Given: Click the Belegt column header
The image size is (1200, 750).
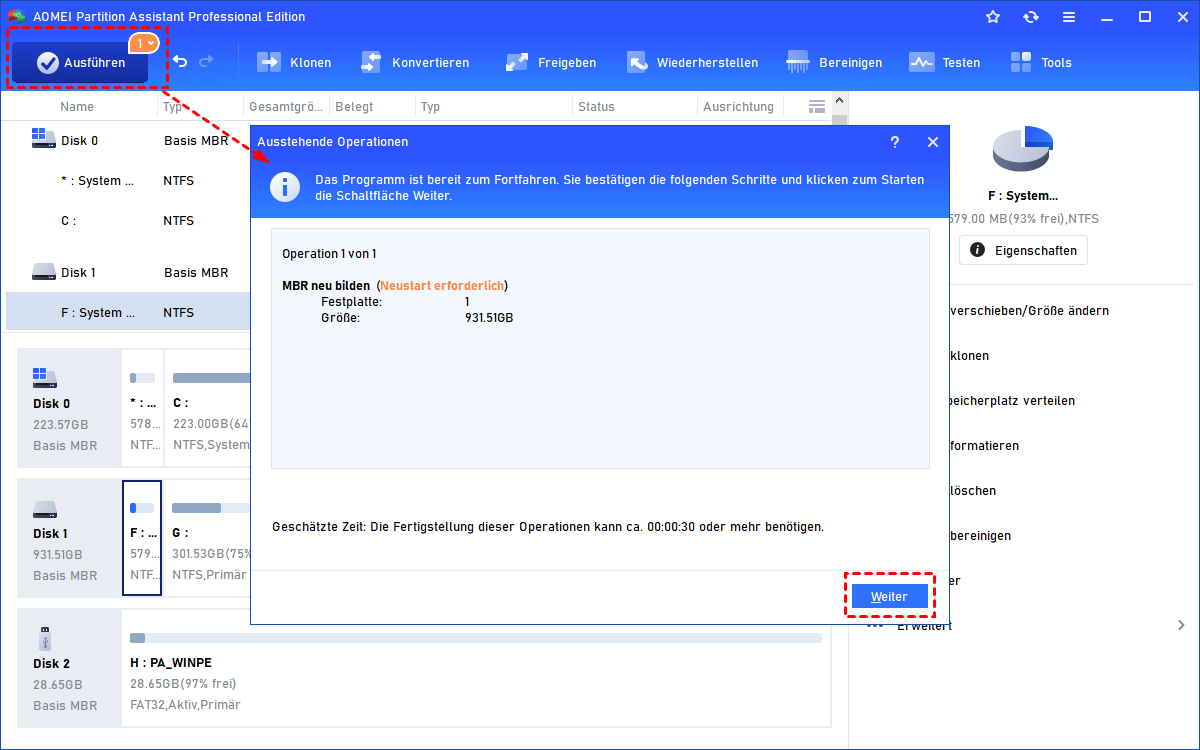Looking at the screenshot, I should pyautogui.click(x=355, y=106).
